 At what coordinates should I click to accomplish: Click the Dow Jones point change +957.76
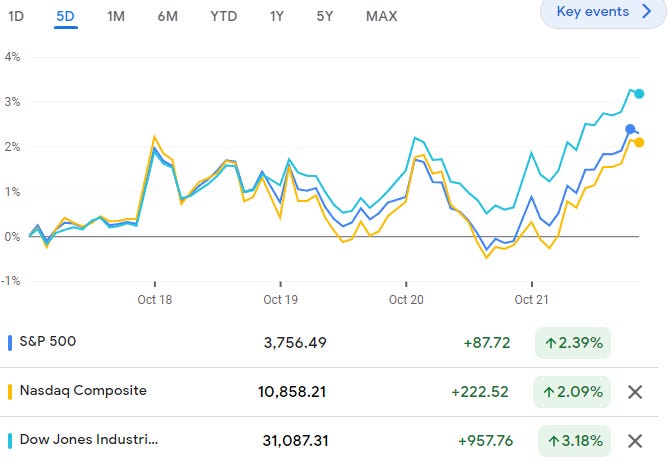(485, 441)
